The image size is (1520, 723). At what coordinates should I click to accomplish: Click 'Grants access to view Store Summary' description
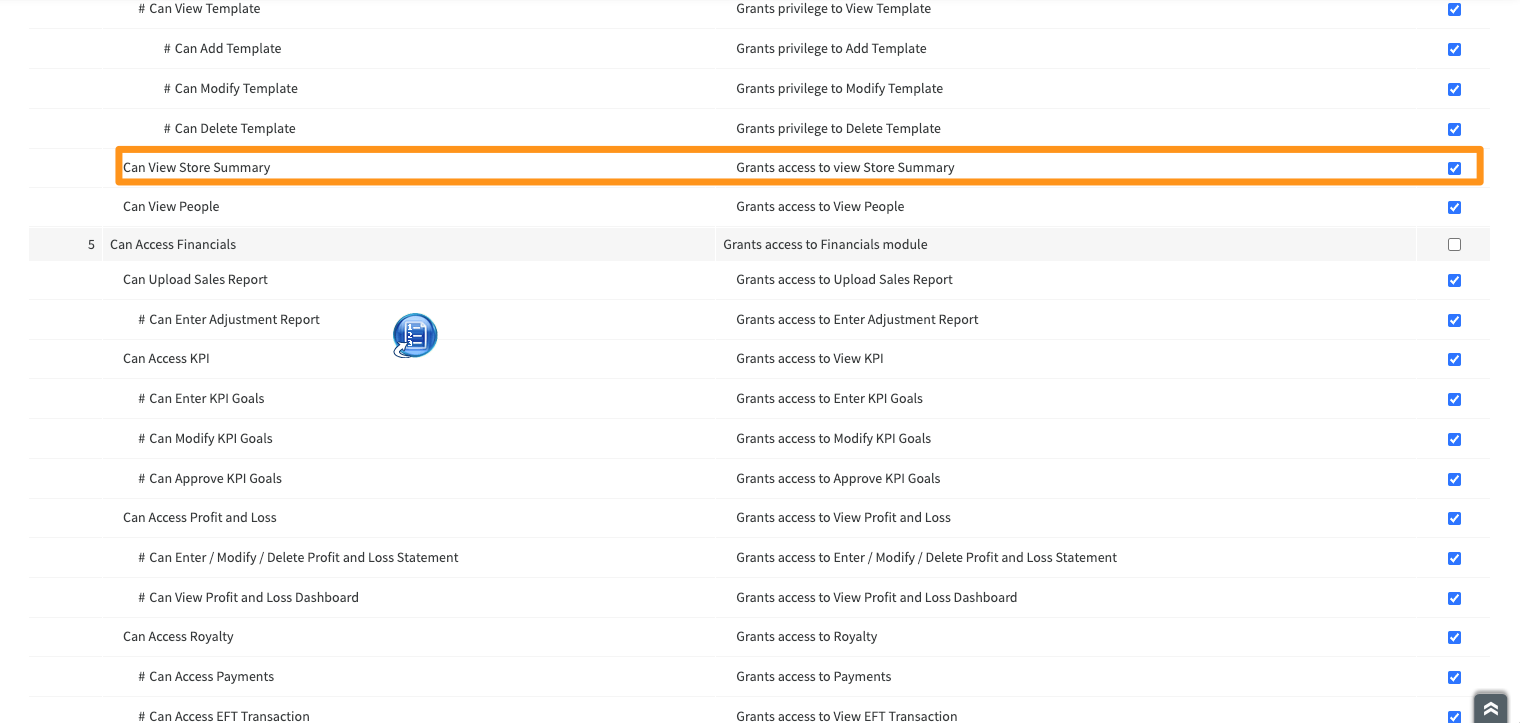(x=845, y=167)
